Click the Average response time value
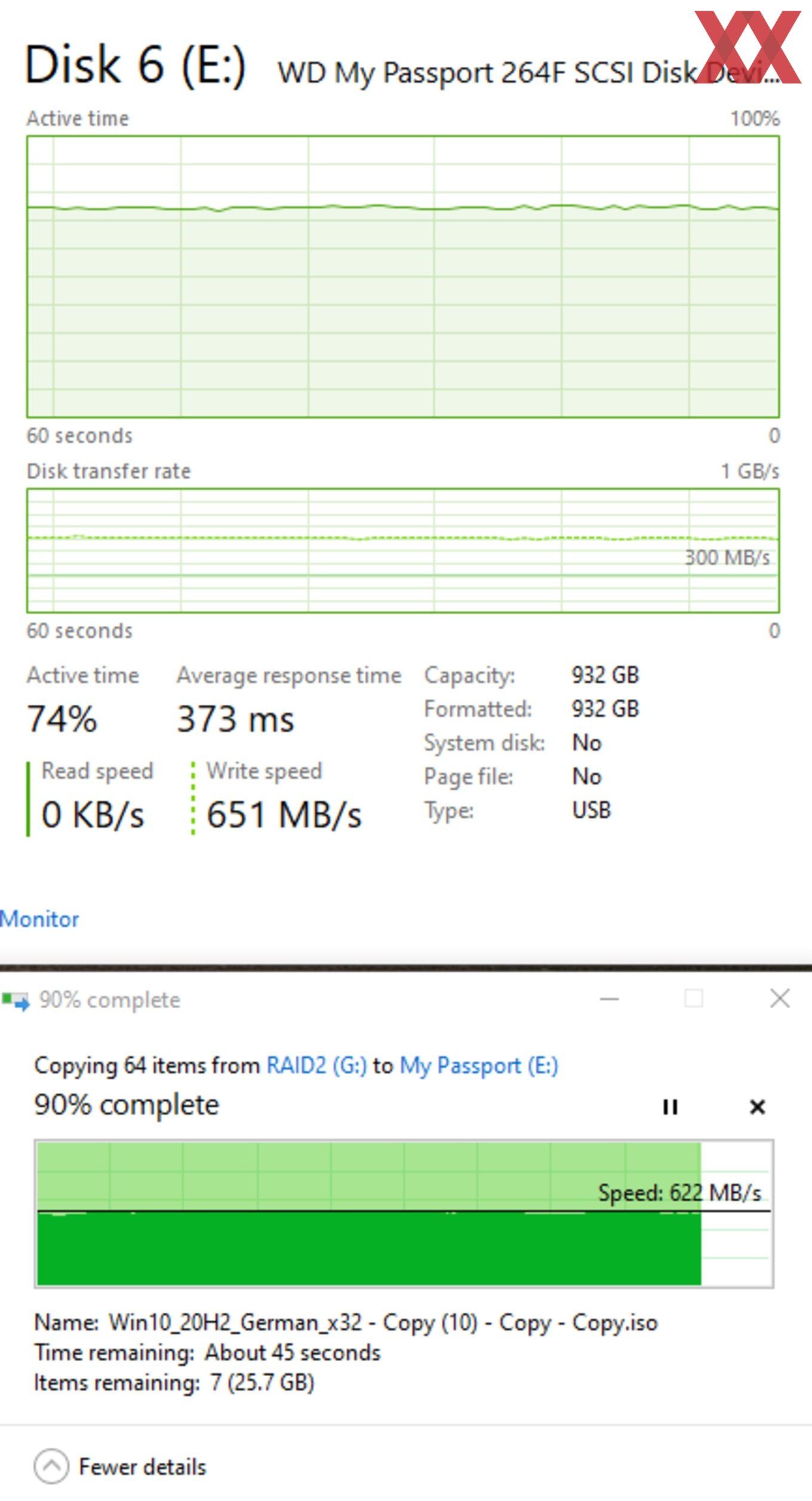 point(235,719)
